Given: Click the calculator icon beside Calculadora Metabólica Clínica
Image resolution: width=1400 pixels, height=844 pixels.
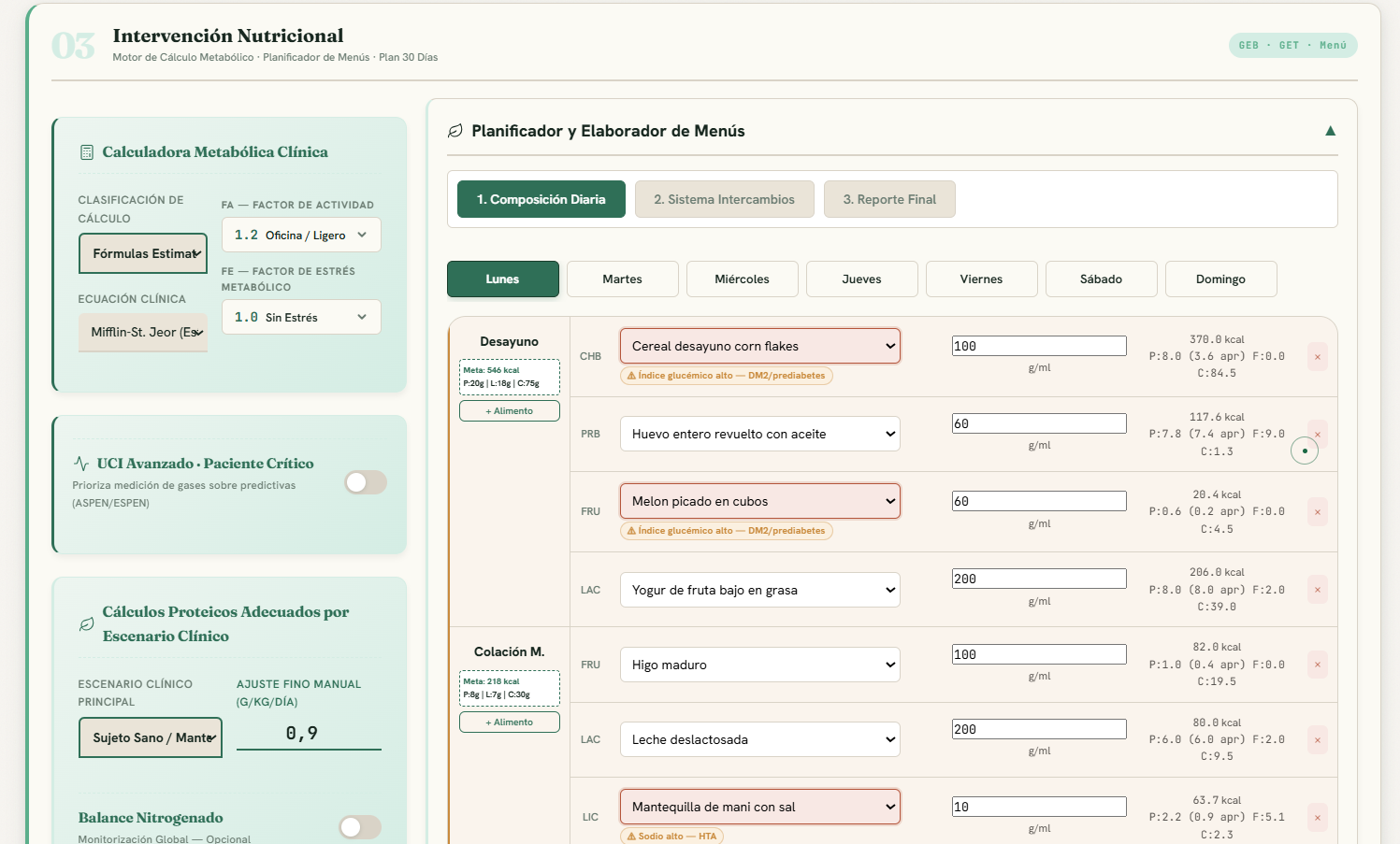Looking at the screenshot, I should coord(87,151).
